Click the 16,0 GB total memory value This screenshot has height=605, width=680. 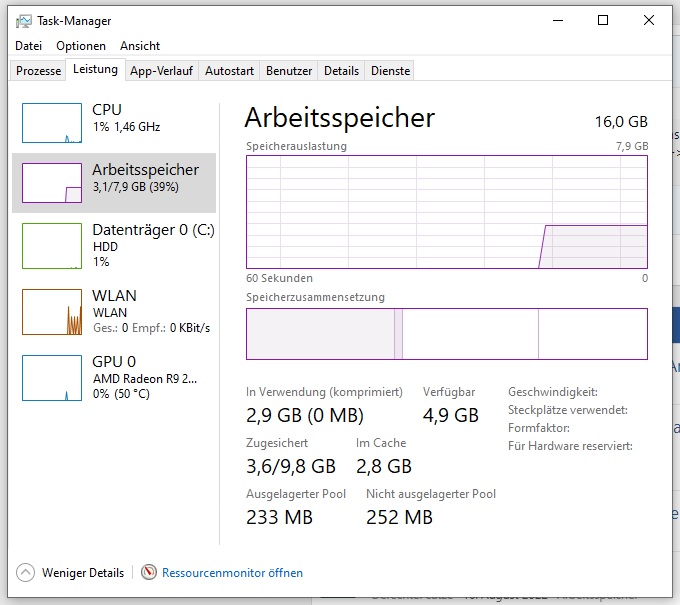621,122
